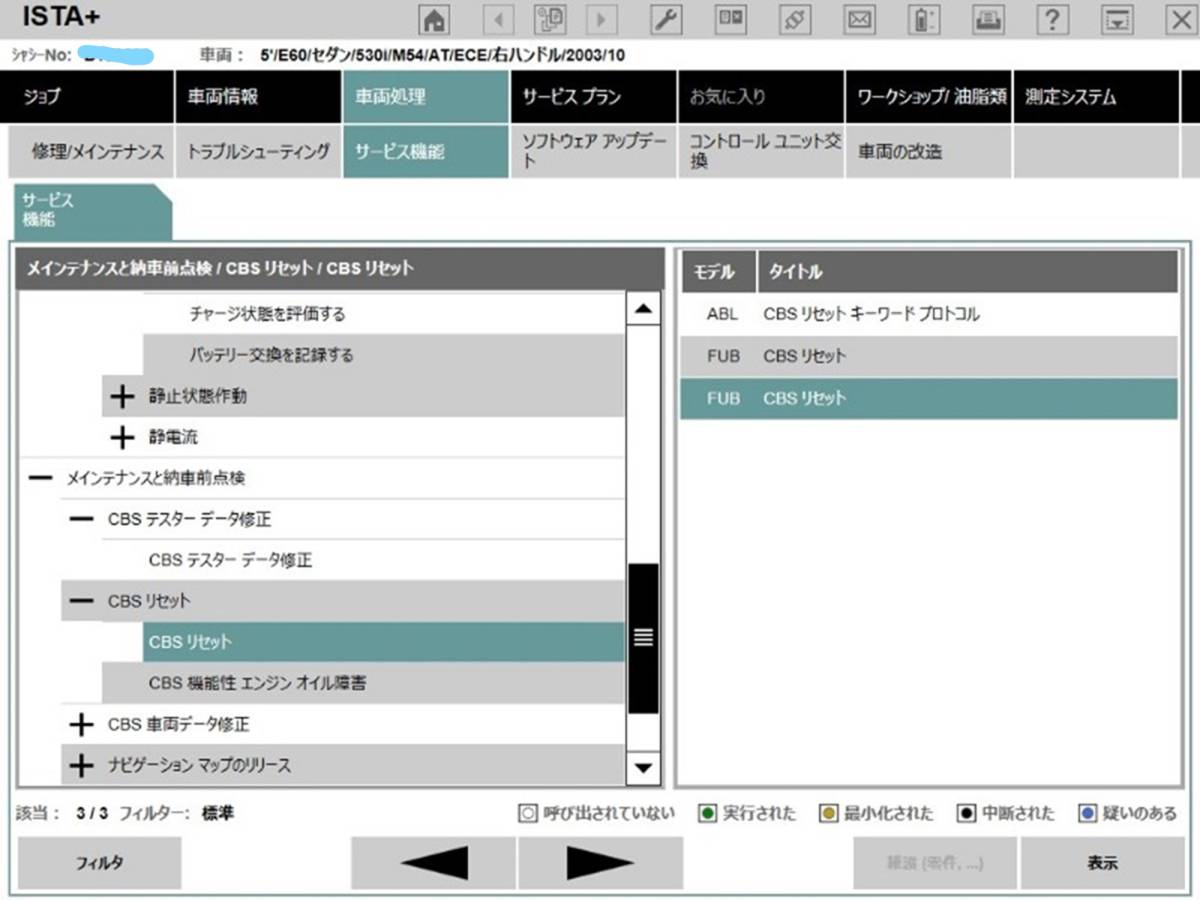Click the black tree scrollbar thumb
This screenshot has height=900, width=1200.
point(643,638)
